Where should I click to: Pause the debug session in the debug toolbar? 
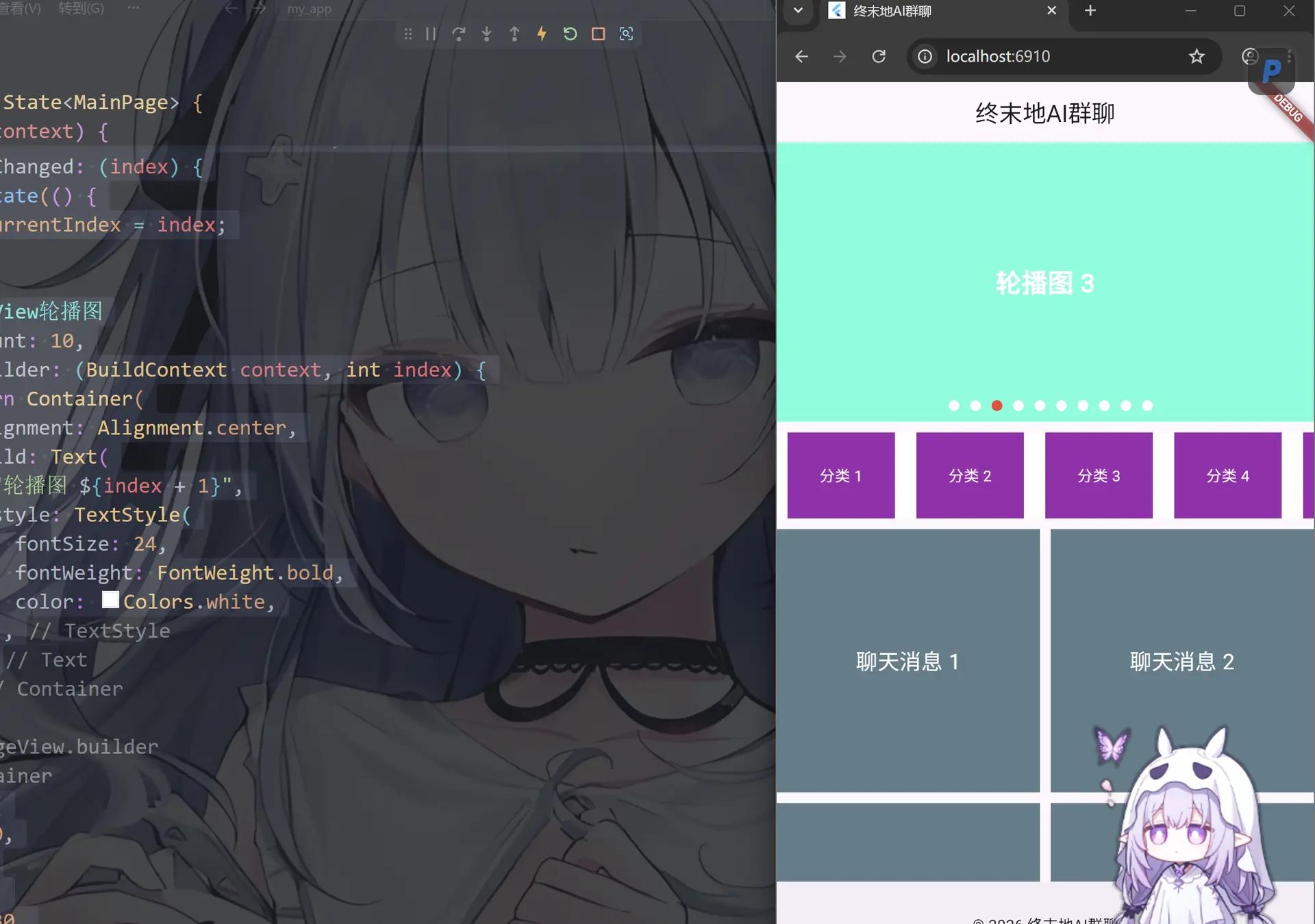pyautogui.click(x=431, y=34)
